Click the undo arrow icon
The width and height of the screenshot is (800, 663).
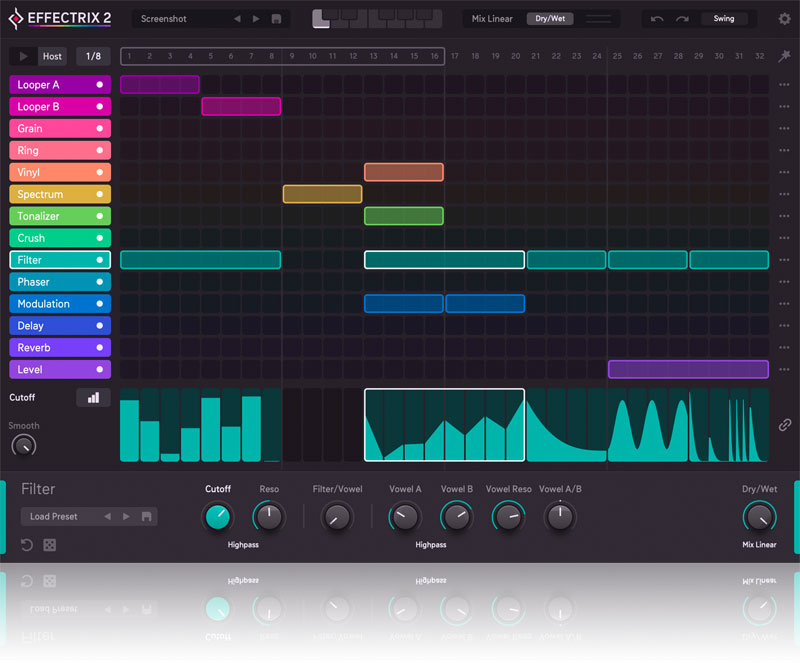point(657,19)
